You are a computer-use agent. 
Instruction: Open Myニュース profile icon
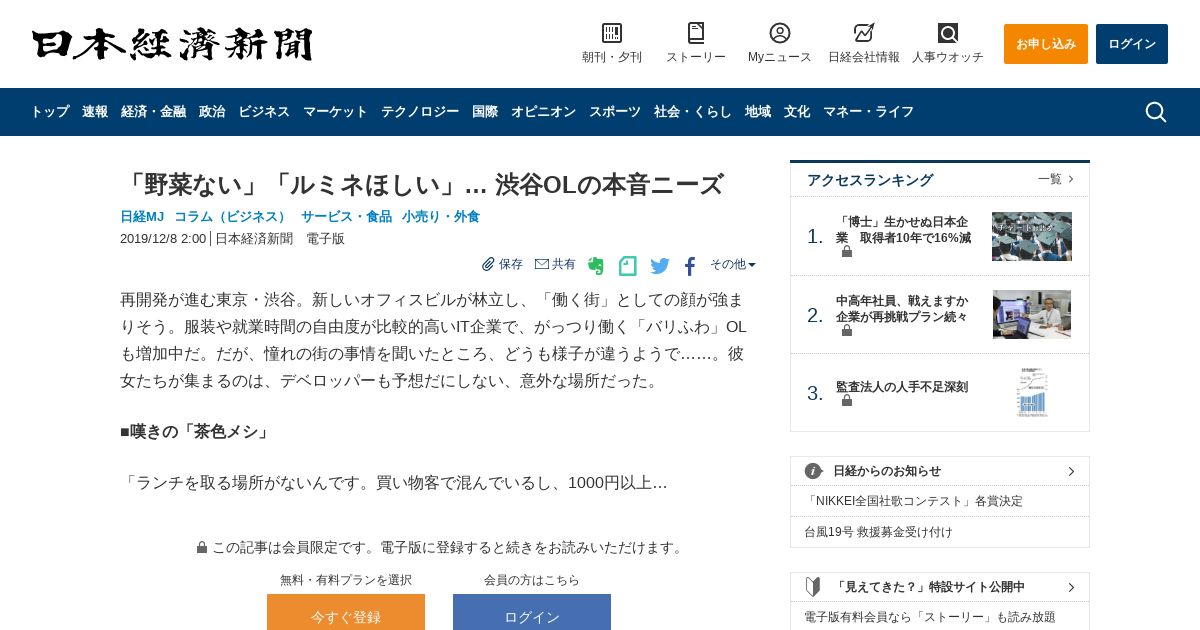[780, 33]
